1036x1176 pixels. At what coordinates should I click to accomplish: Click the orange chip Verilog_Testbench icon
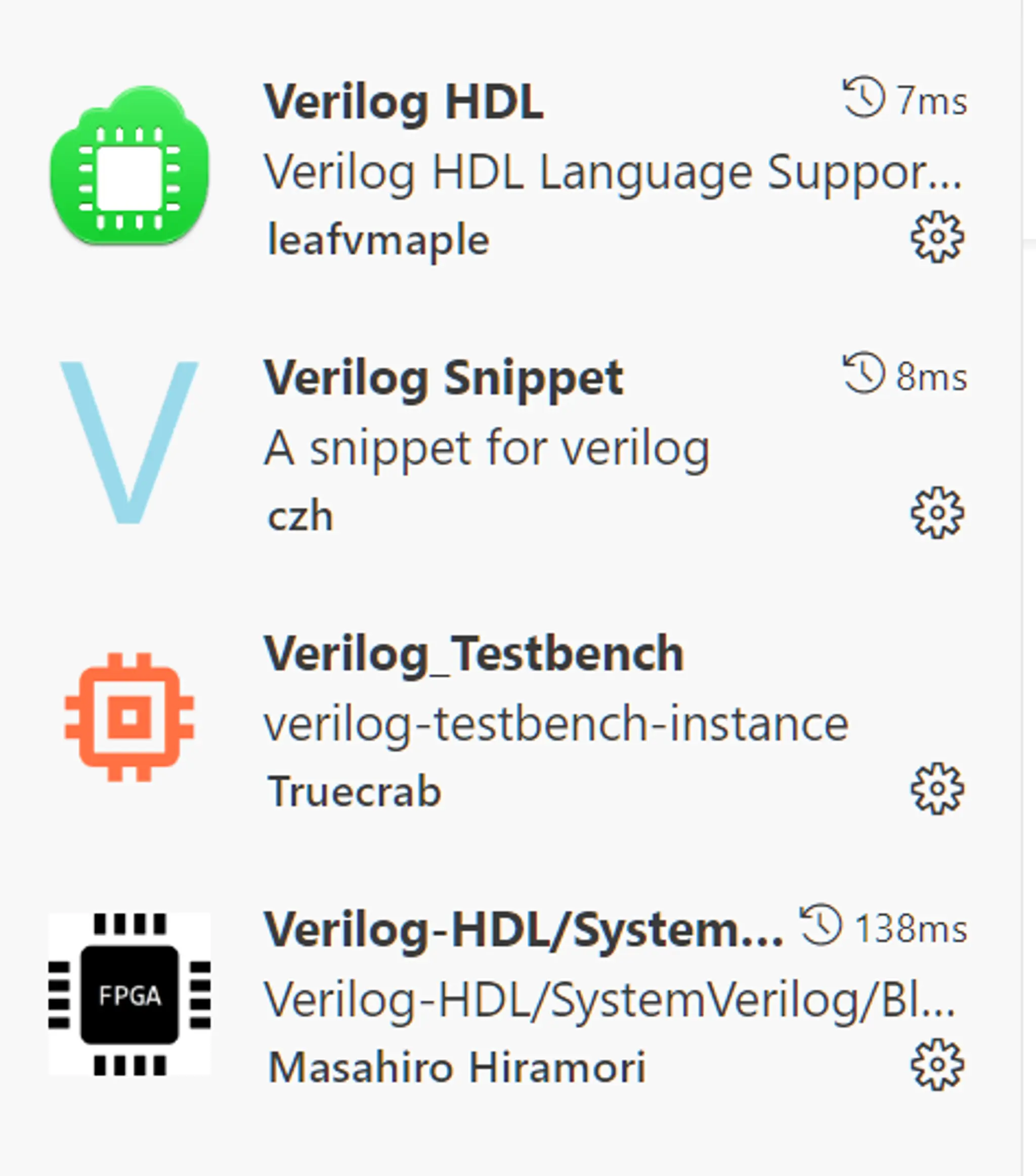[129, 717]
